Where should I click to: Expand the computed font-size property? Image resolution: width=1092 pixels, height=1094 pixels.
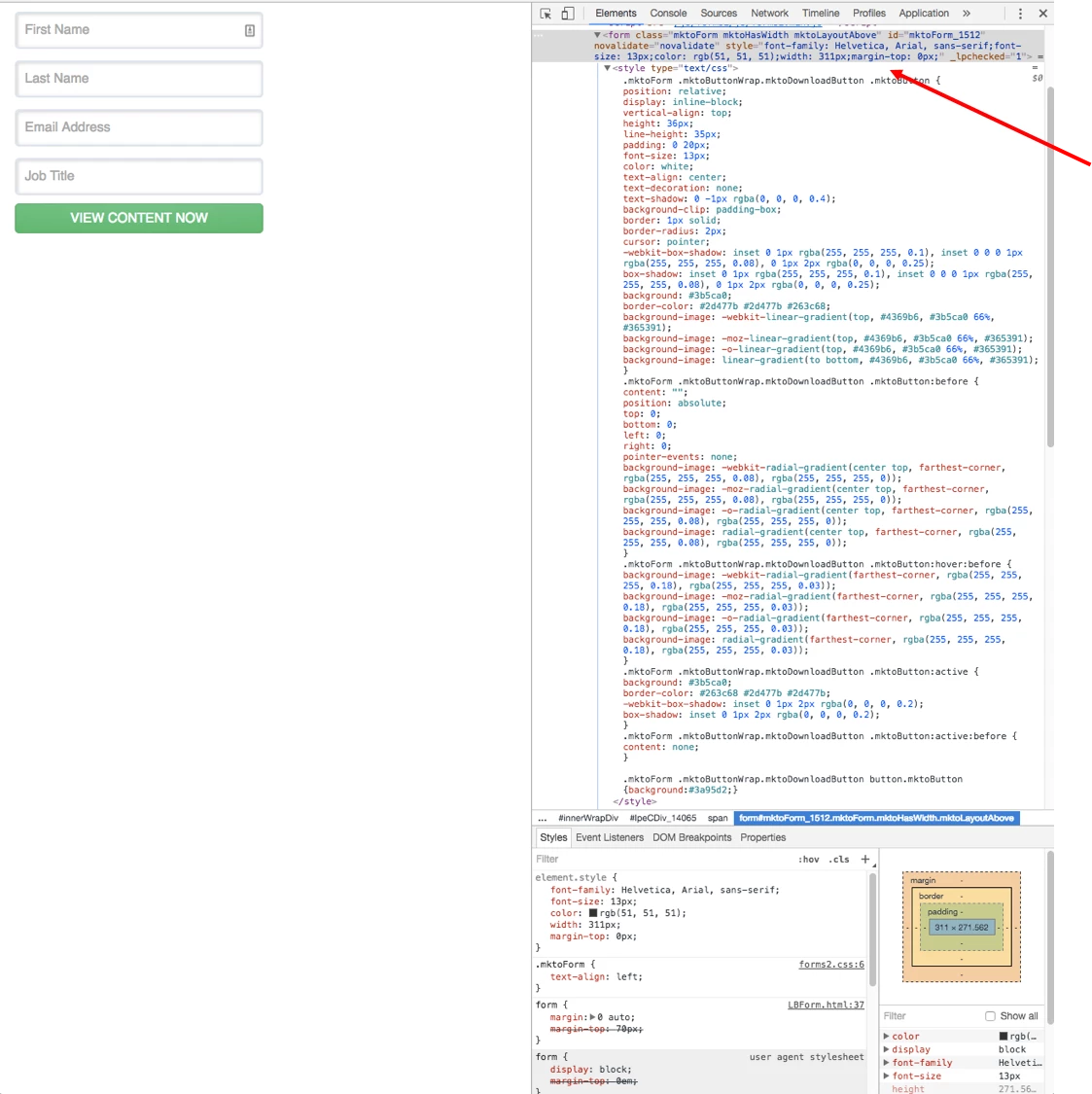coord(886,1076)
